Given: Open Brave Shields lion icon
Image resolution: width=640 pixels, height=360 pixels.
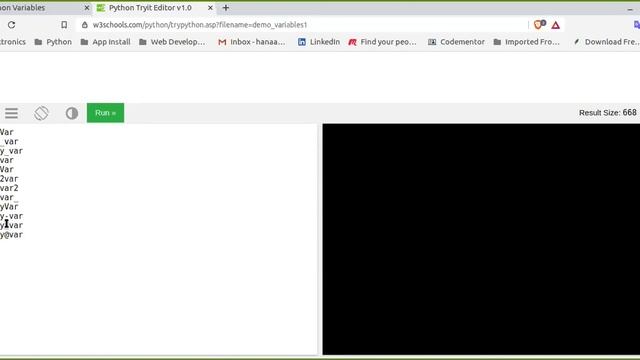Looking at the screenshot, I should [x=540, y=25].
